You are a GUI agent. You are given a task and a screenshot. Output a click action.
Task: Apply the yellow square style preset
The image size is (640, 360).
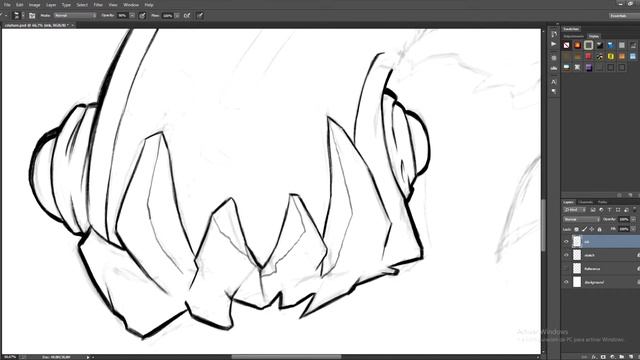pyautogui.click(x=611, y=56)
